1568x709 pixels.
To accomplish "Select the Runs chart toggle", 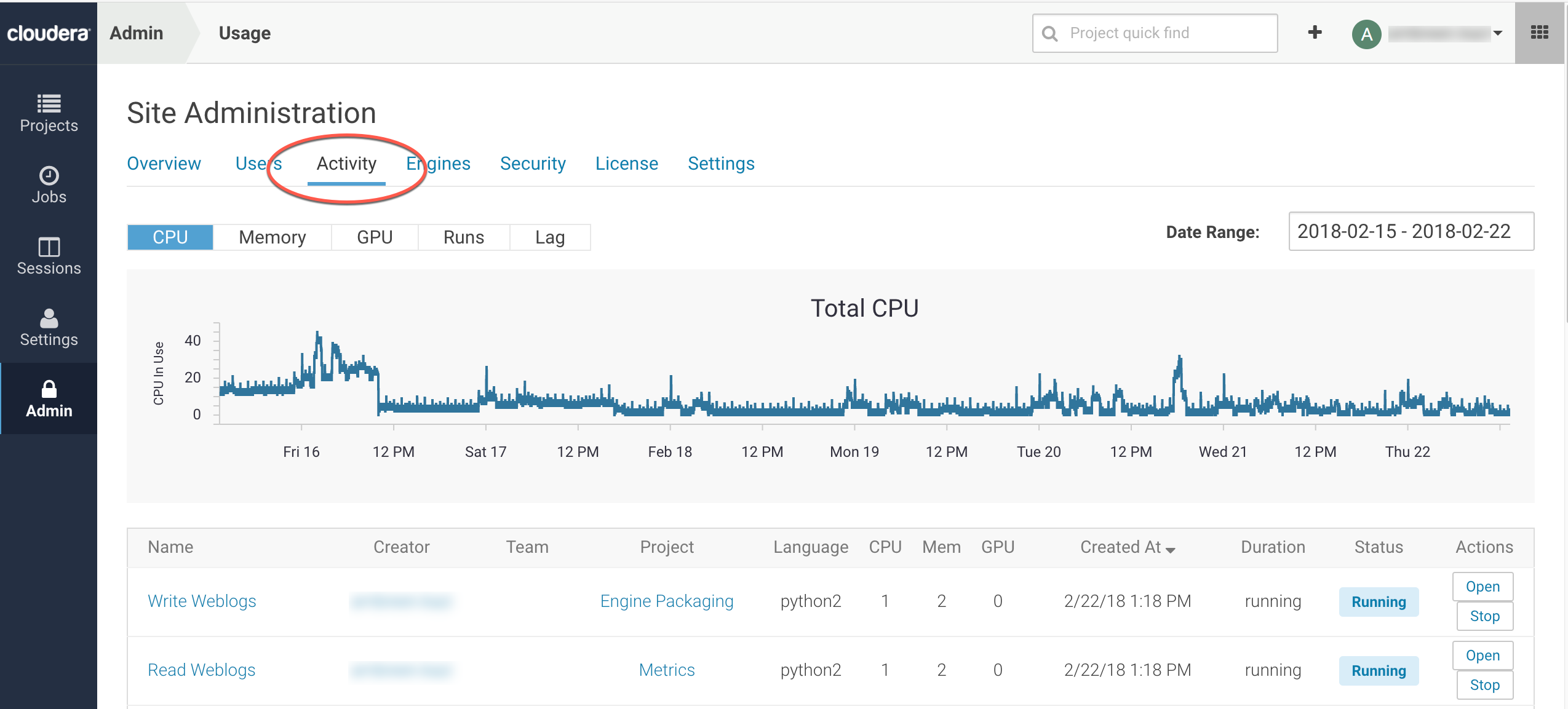I will [x=463, y=237].
